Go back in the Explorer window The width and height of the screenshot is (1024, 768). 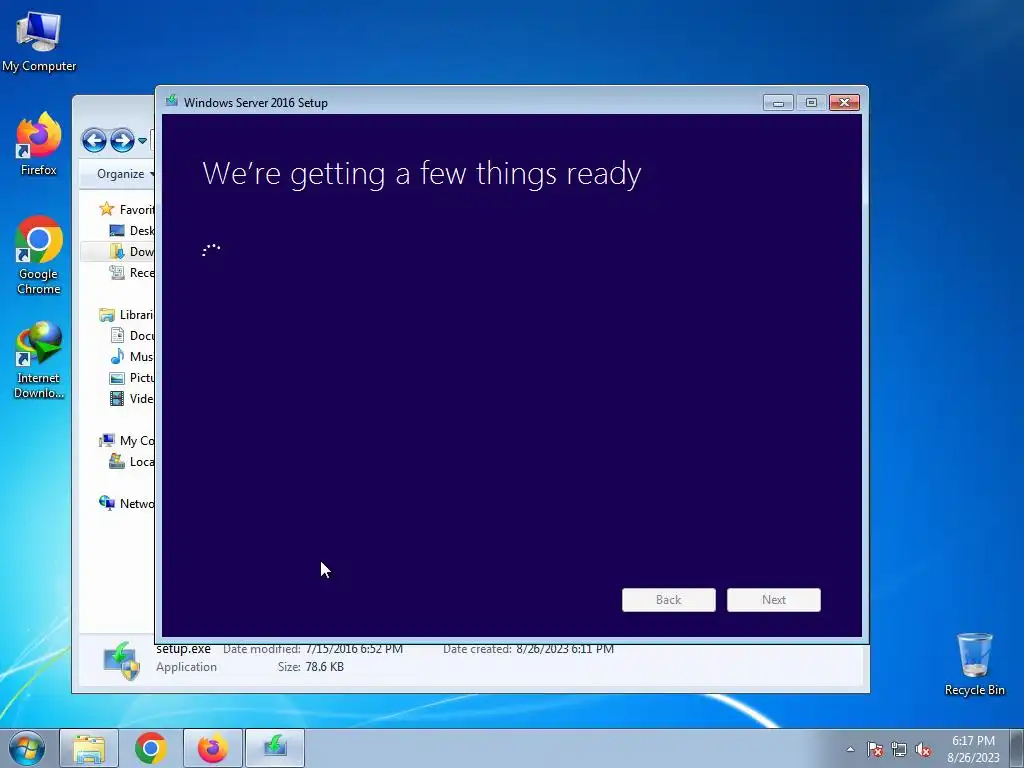[x=94, y=140]
